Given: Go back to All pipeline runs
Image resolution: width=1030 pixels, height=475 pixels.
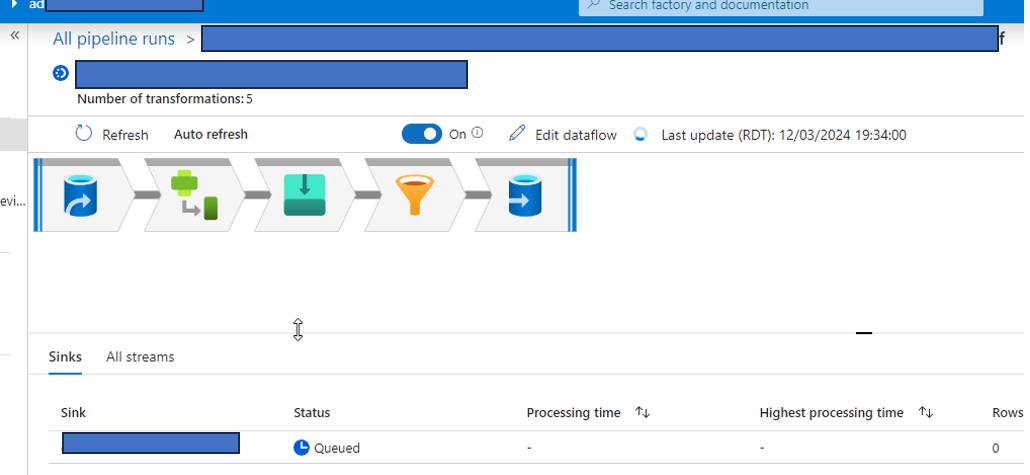Looking at the screenshot, I should pos(114,39).
